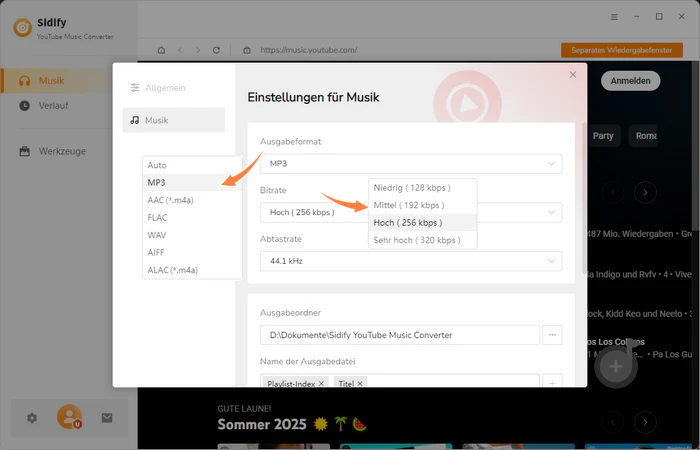The image size is (700, 450).
Task: Choose AIFF output format
Action: (x=192, y=252)
